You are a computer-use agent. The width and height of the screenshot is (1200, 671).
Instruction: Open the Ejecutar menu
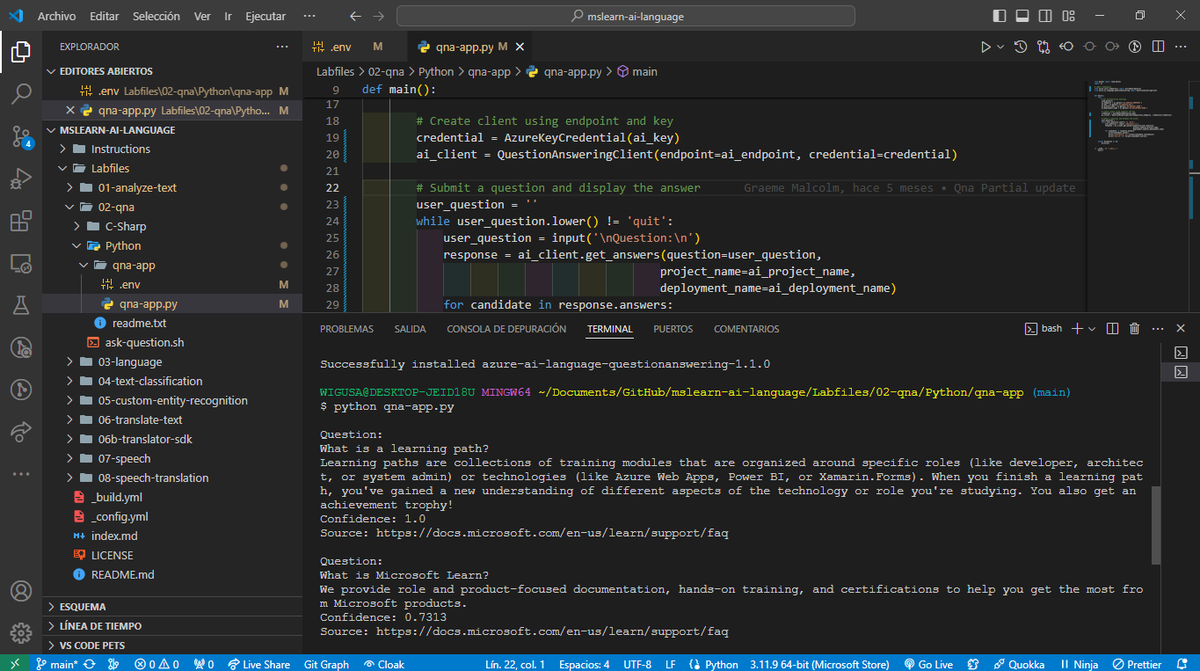tap(265, 16)
